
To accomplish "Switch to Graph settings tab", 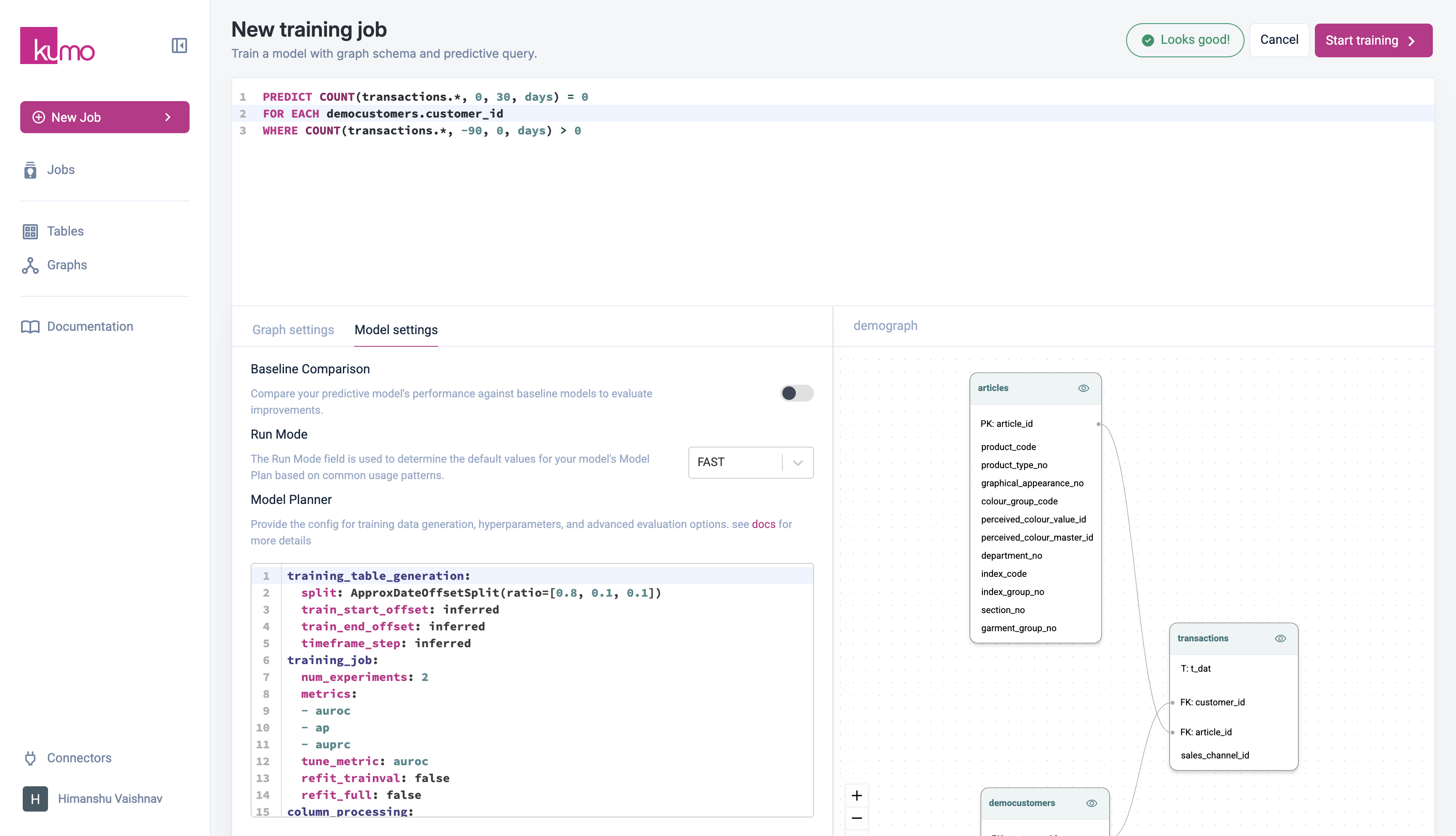I will (x=293, y=330).
